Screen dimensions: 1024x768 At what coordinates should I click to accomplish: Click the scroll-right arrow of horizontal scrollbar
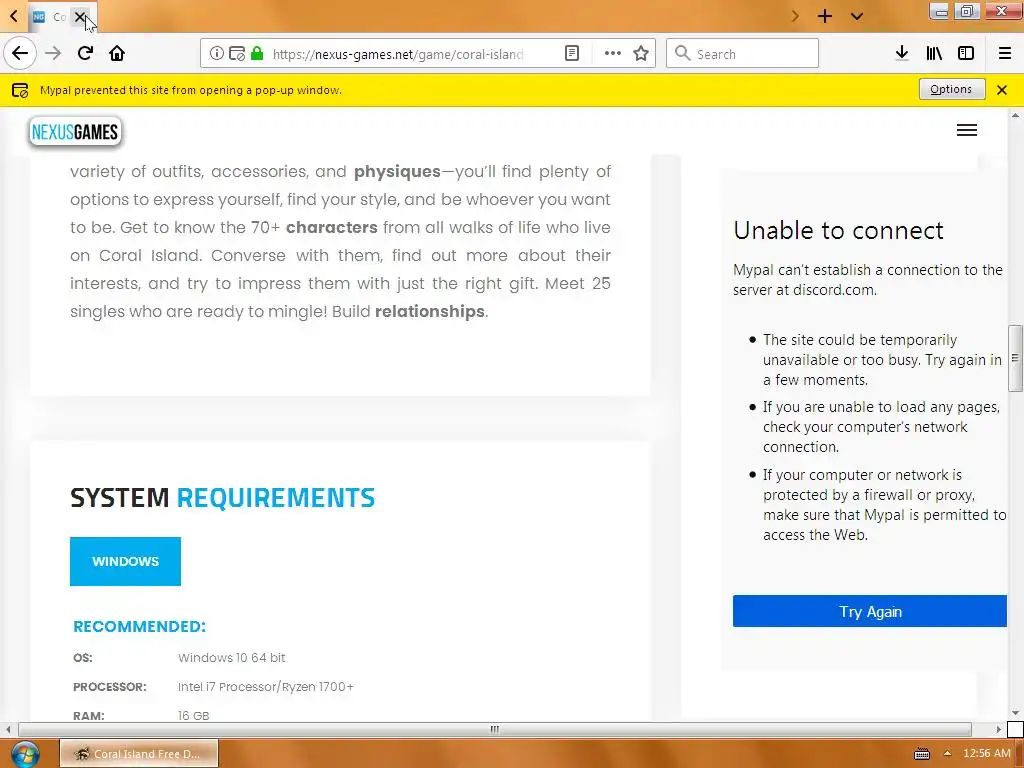(999, 729)
